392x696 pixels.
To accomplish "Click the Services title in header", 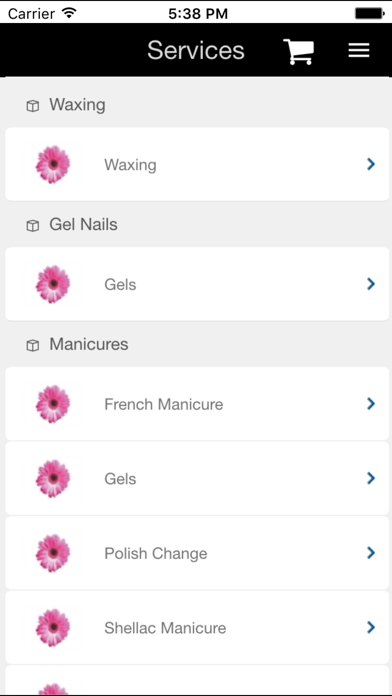I will (196, 50).
